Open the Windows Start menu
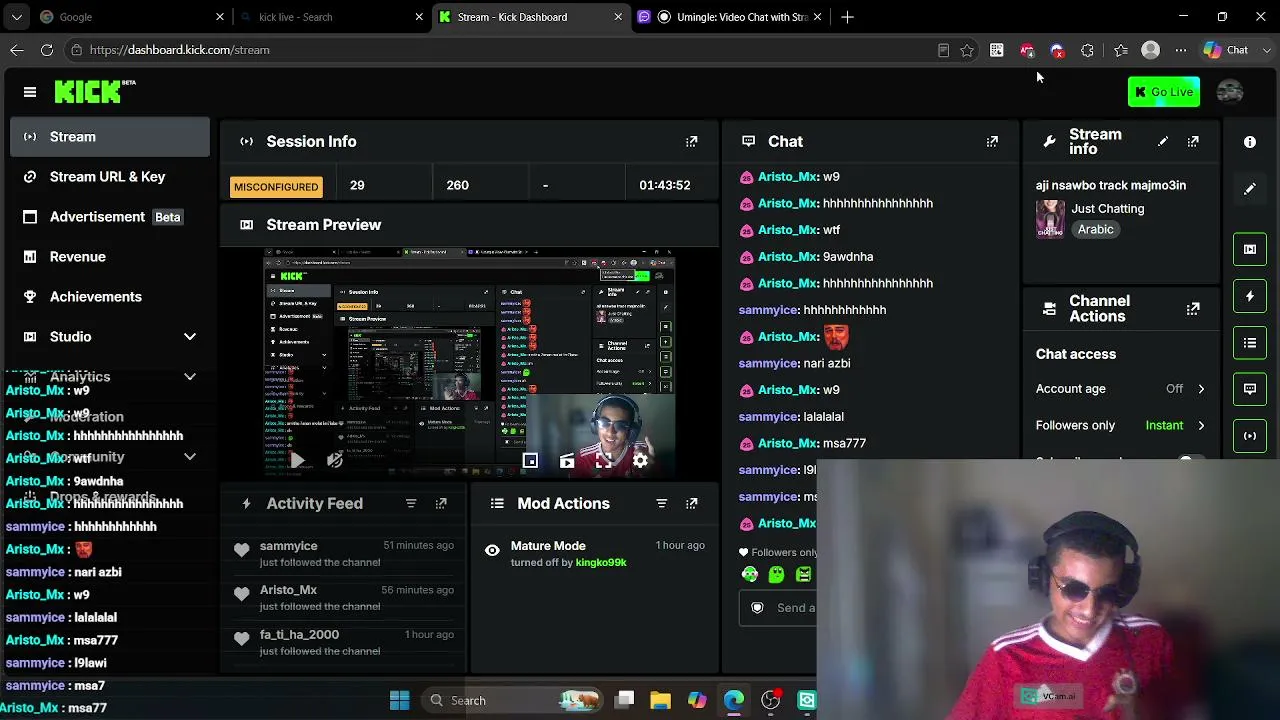Viewport: 1280px width, 720px height. 399,700
